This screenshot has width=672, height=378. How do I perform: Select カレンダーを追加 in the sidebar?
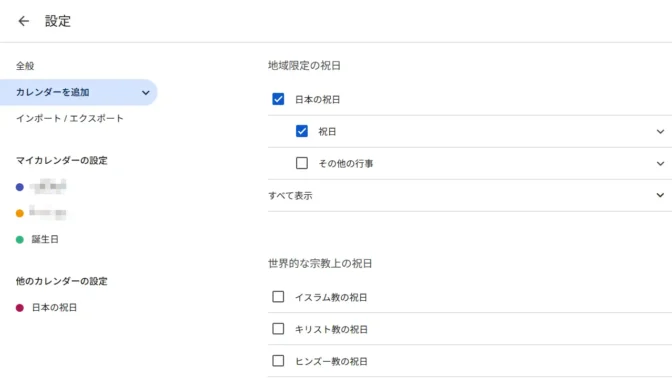(x=78, y=92)
